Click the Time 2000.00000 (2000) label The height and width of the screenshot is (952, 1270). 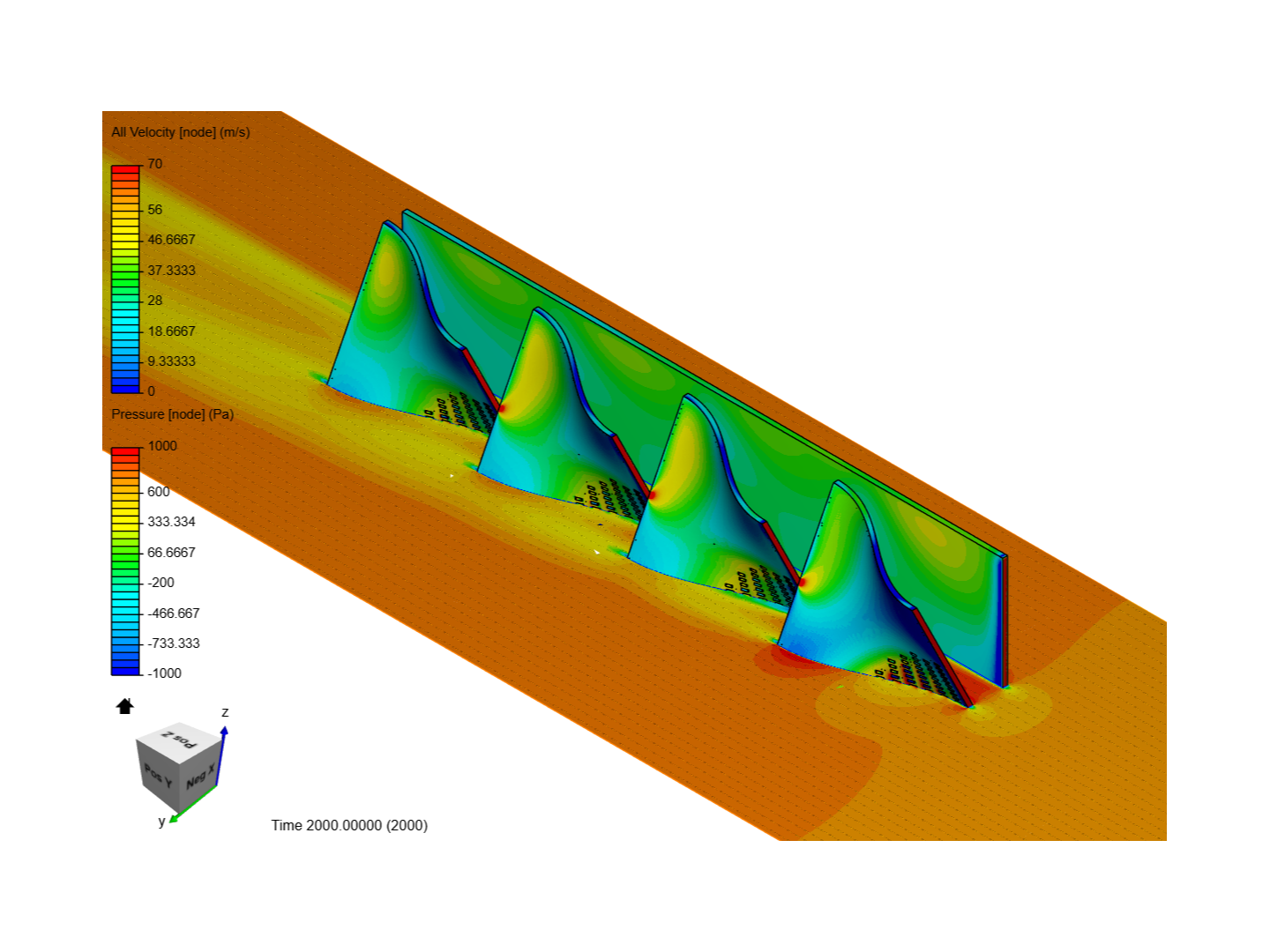pyautogui.click(x=349, y=826)
